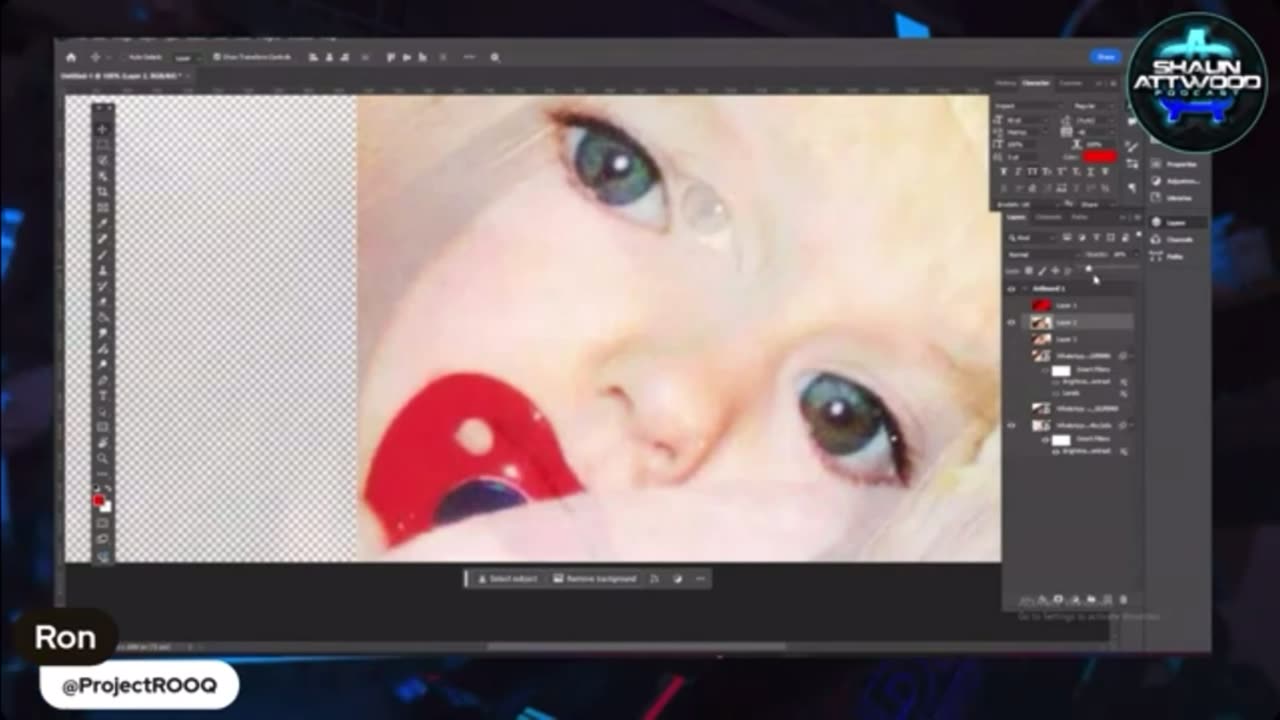The width and height of the screenshot is (1280, 720).
Task: Open search using the magnifier icon
Action: point(495,57)
